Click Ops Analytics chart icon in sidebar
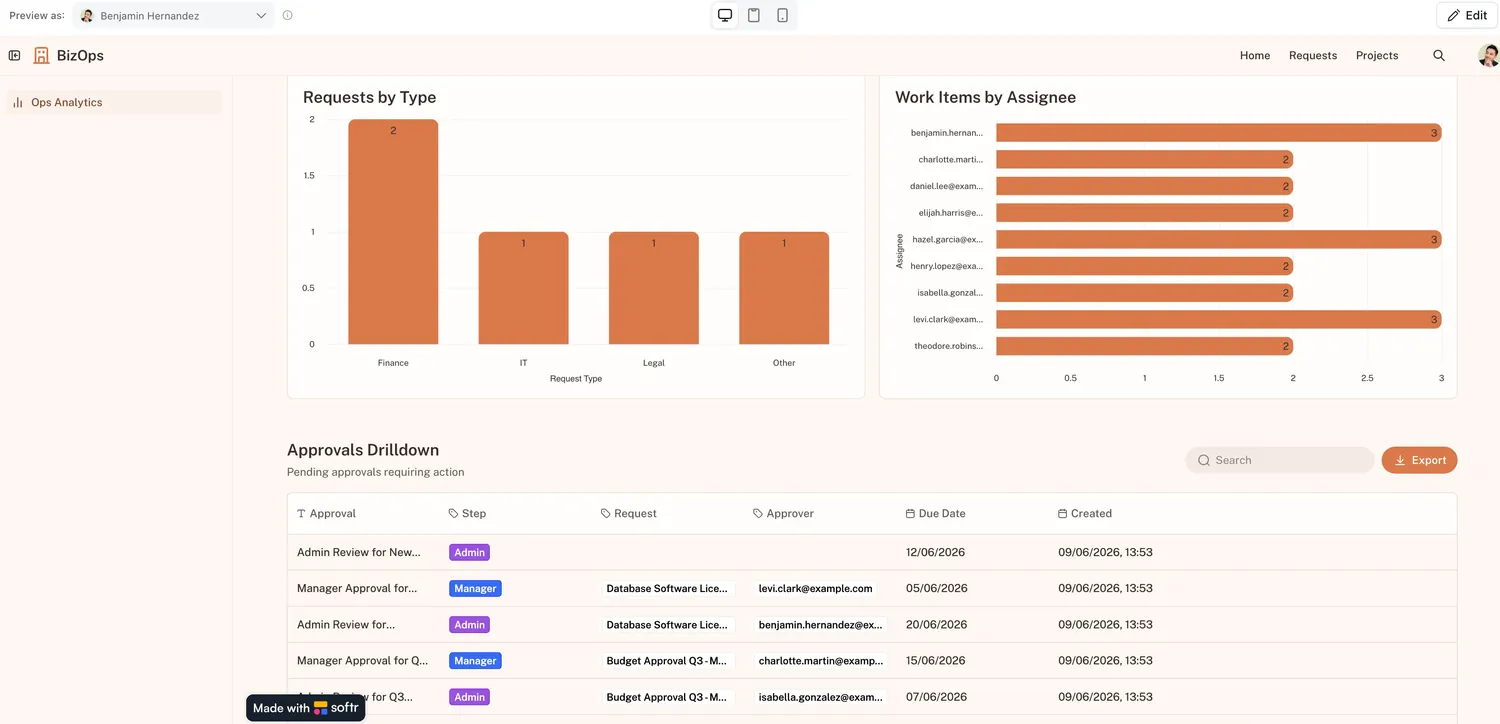The height and width of the screenshot is (724, 1500). click(x=18, y=102)
